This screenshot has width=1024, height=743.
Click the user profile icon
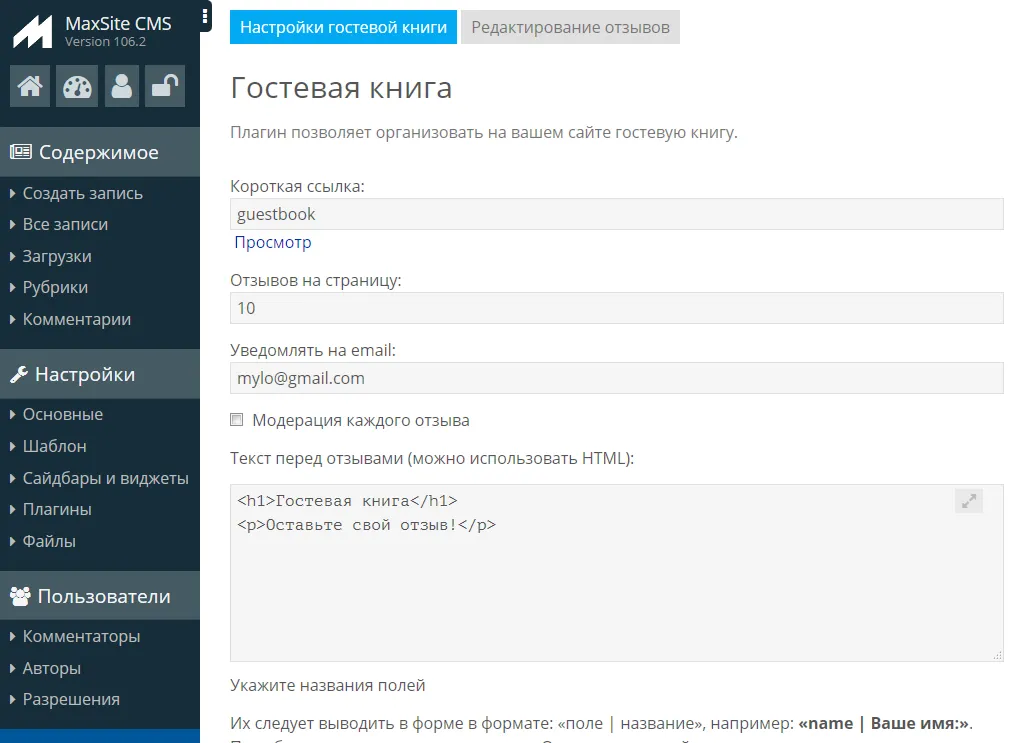pyautogui.click(x=122, y=86)
